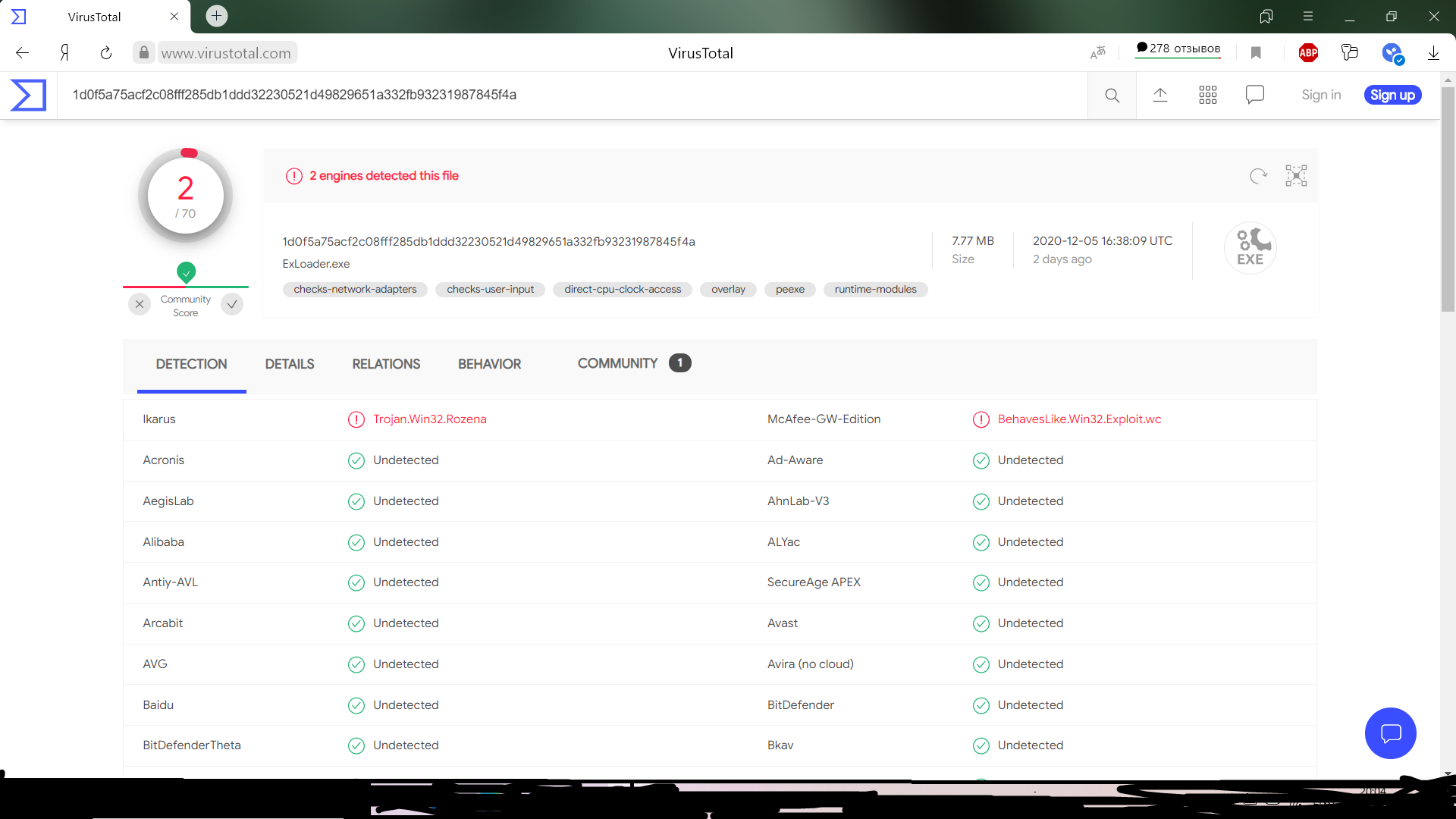Vote positive with the checkmark community button
Screen dimensions: 1456x819
(x=232, y=304)
